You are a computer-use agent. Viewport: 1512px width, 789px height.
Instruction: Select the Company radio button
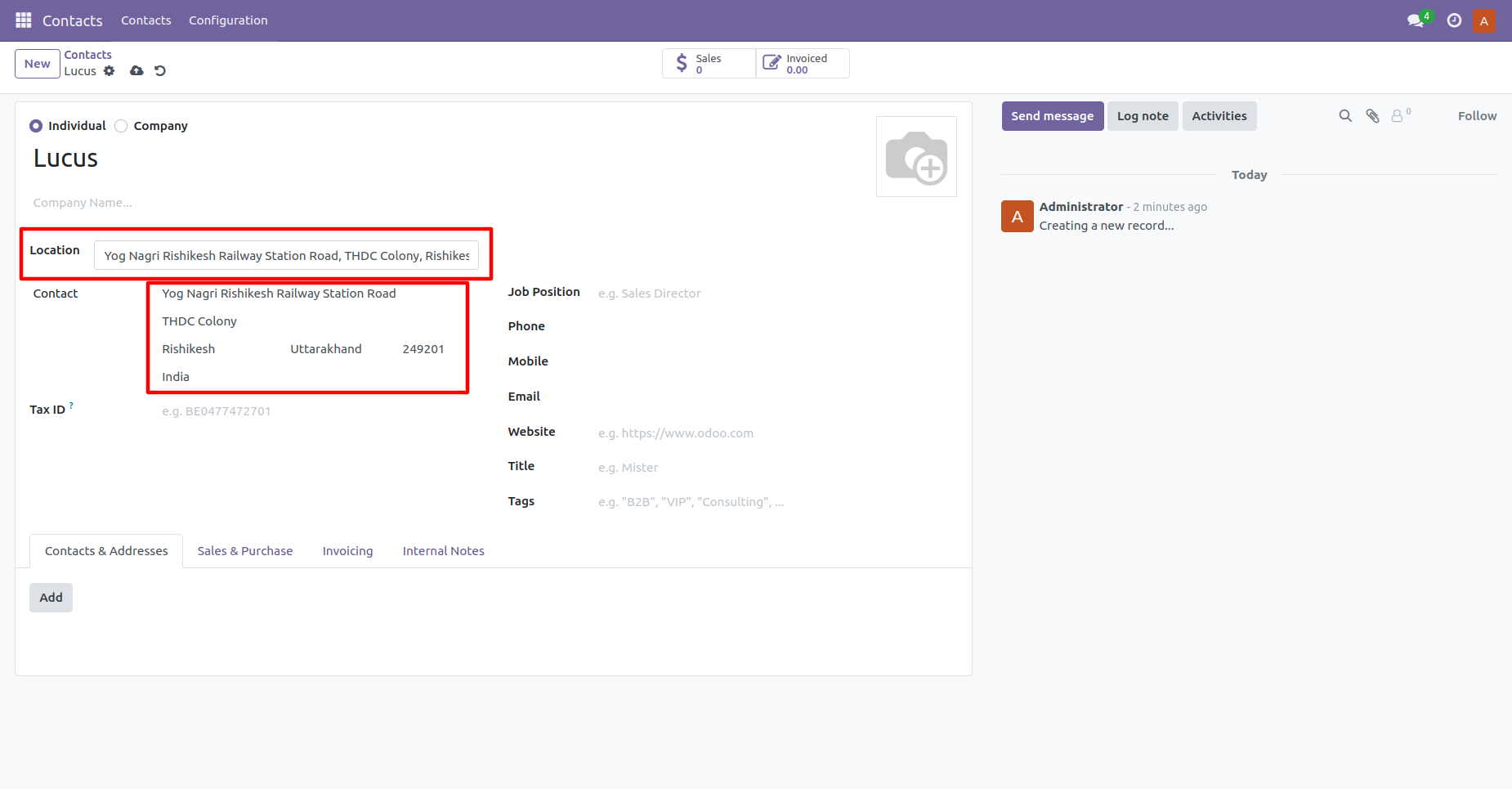(x=120, y=125)
